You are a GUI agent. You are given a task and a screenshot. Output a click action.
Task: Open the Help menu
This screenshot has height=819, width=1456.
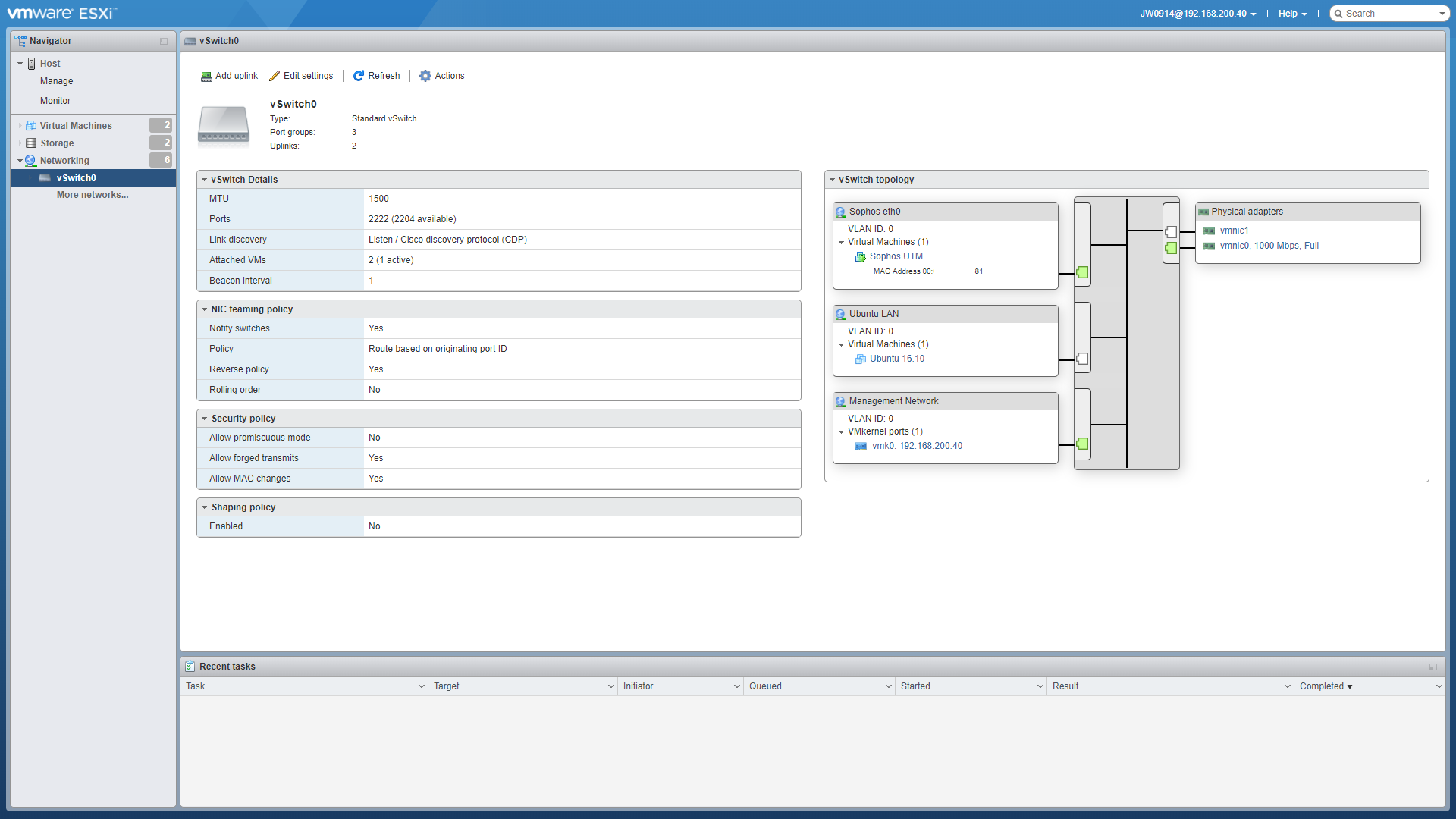click(1292, 14)
